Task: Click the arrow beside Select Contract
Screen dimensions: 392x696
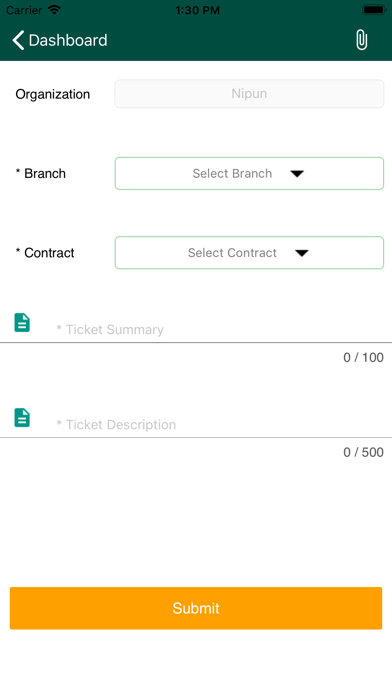Action: pos(302,253)
